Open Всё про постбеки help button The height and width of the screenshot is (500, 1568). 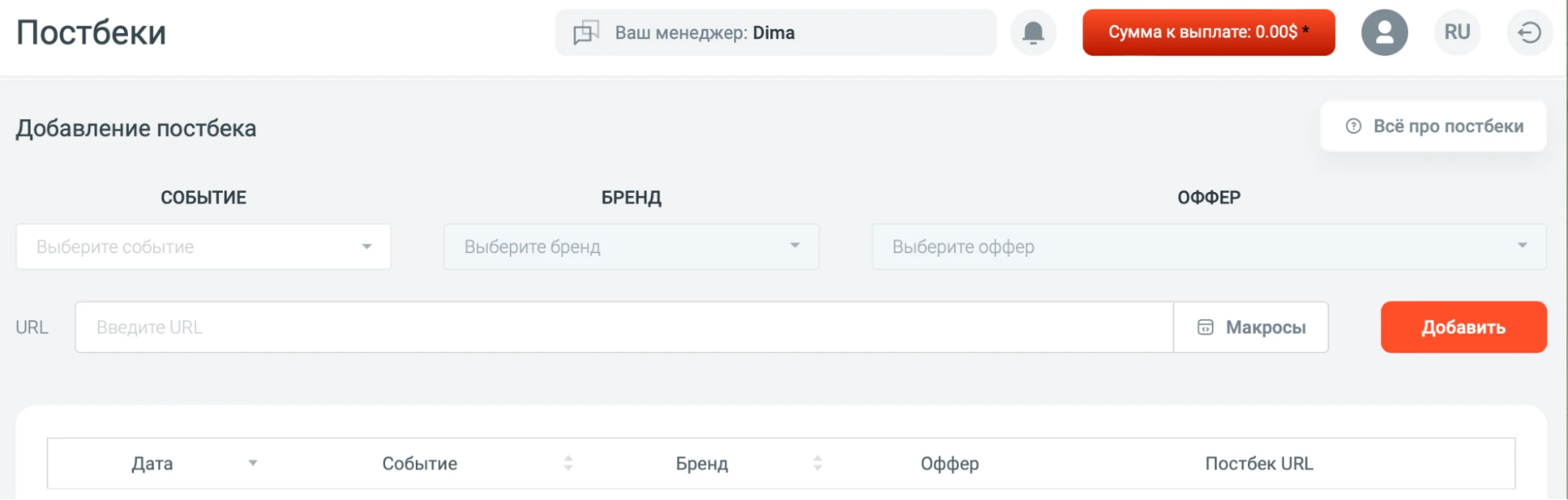pos(1434,126)
